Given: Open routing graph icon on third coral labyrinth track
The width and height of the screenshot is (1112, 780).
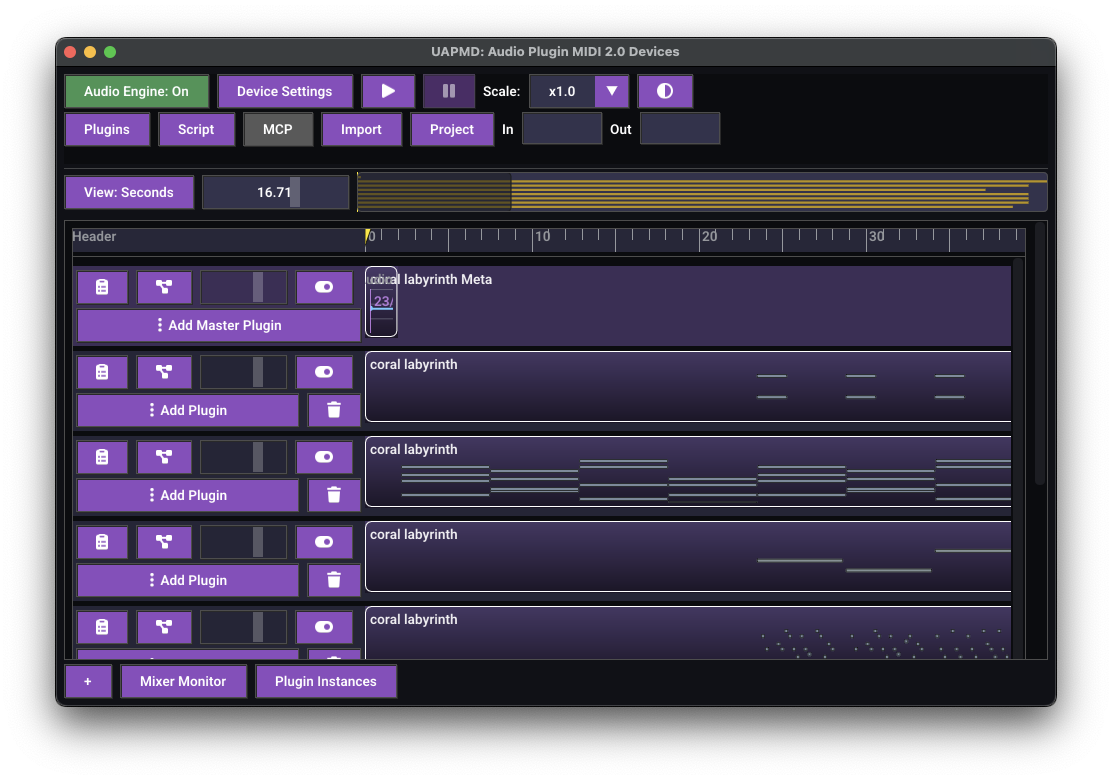Looking at the screenshot, I should [x=164, y=542].
